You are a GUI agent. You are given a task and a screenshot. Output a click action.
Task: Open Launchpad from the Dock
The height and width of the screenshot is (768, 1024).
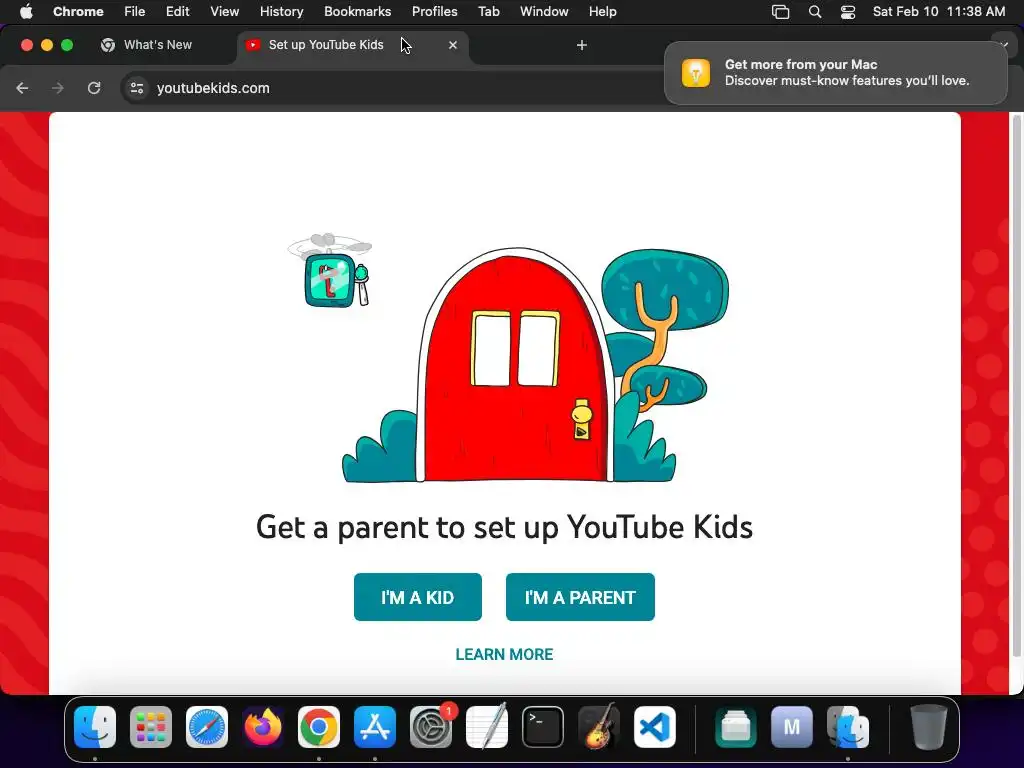tap(151, 727)
